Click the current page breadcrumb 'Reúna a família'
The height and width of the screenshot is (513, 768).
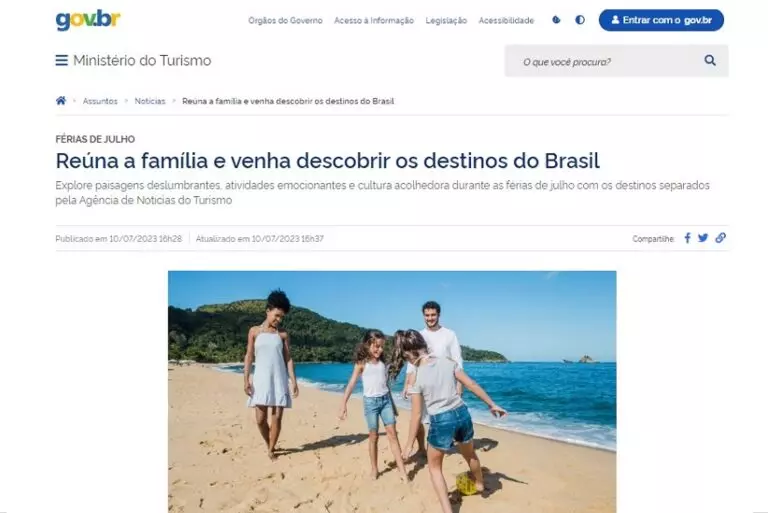pyautogui.click(x=288, y=101)
